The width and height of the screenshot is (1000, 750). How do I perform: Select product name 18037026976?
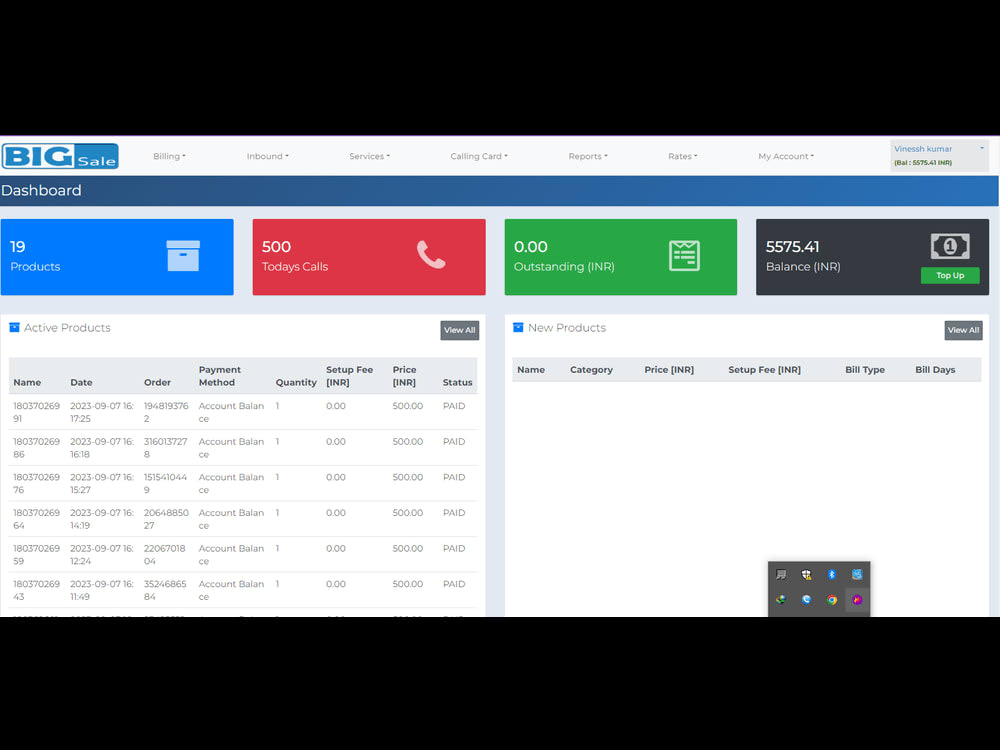[36, 484]
